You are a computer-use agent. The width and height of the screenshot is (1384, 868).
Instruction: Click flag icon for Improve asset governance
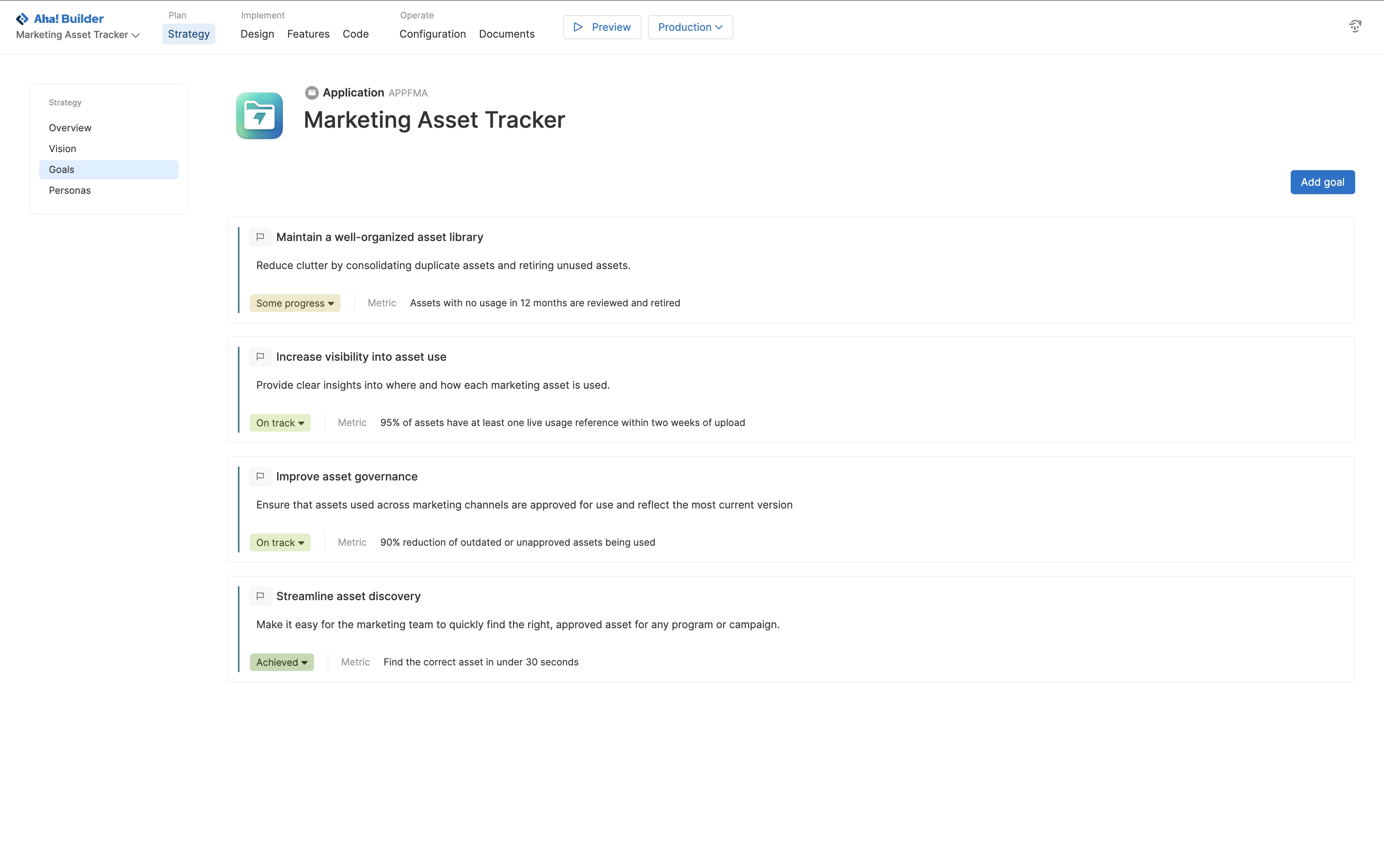(260, 476)
